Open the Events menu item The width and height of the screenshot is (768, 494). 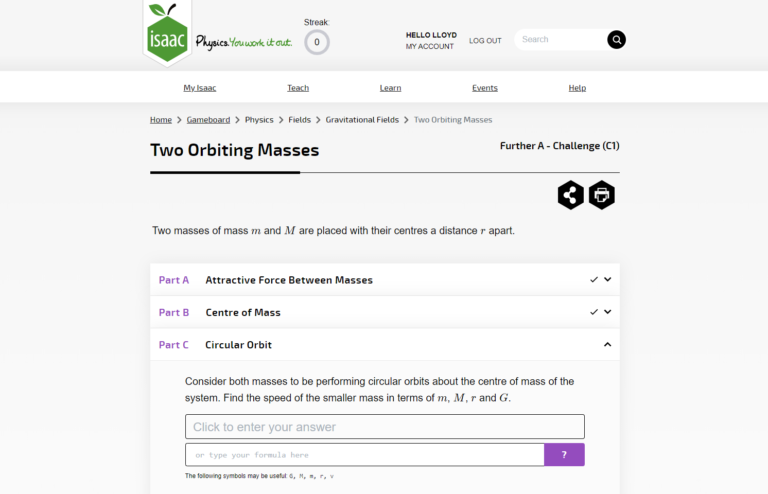[485, 88]
